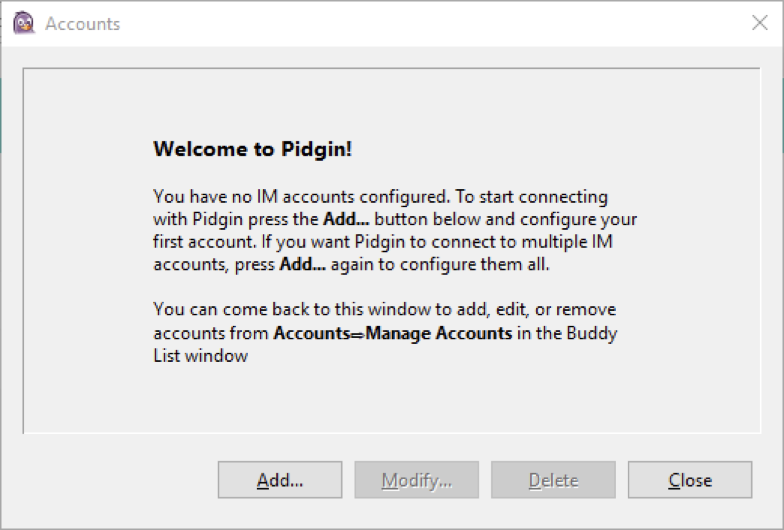This screenshot has width=784, height=530.
Task: Click the disabled Delete button
Action: coord(553,480)
